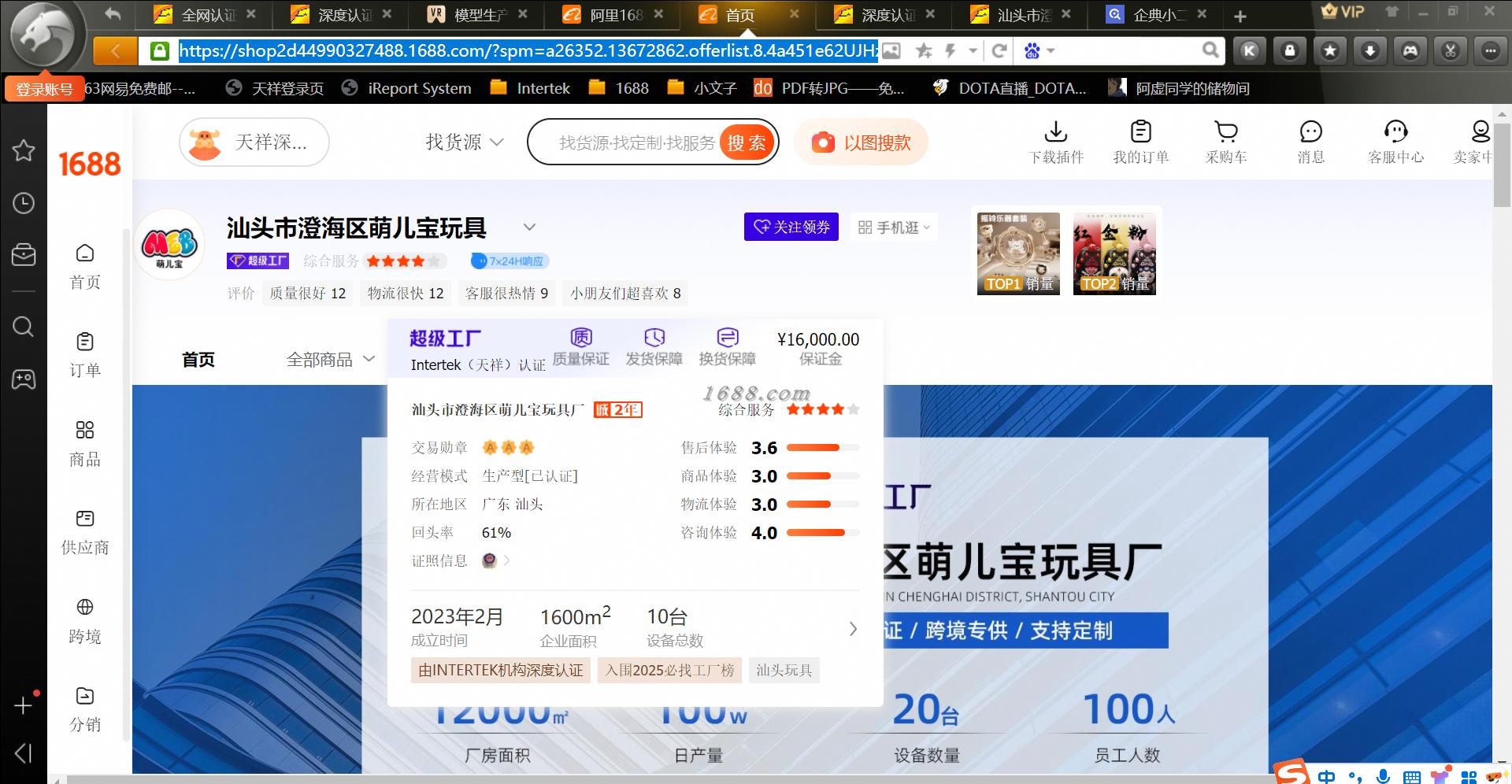This screenshot has width=1512, height=784.
Task: Open the address bar dropdown arrow
Action: 973,51
